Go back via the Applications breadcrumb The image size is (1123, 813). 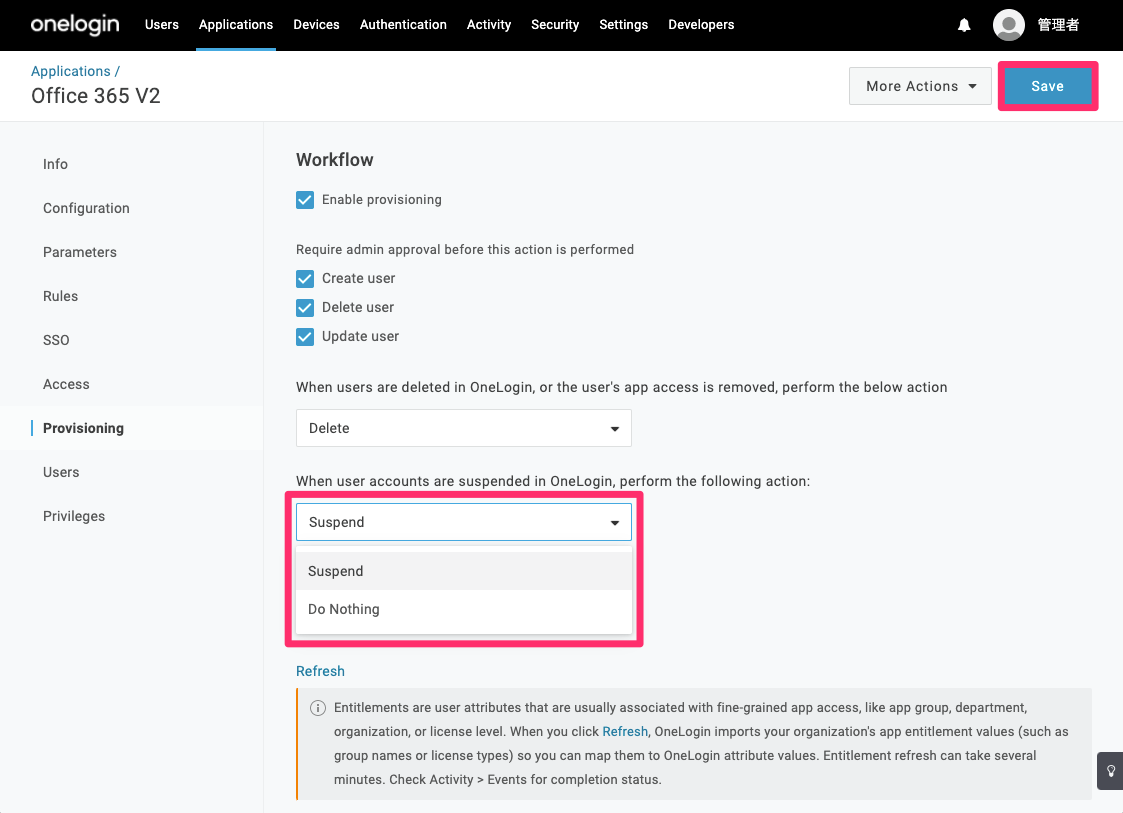pos(71,71)
